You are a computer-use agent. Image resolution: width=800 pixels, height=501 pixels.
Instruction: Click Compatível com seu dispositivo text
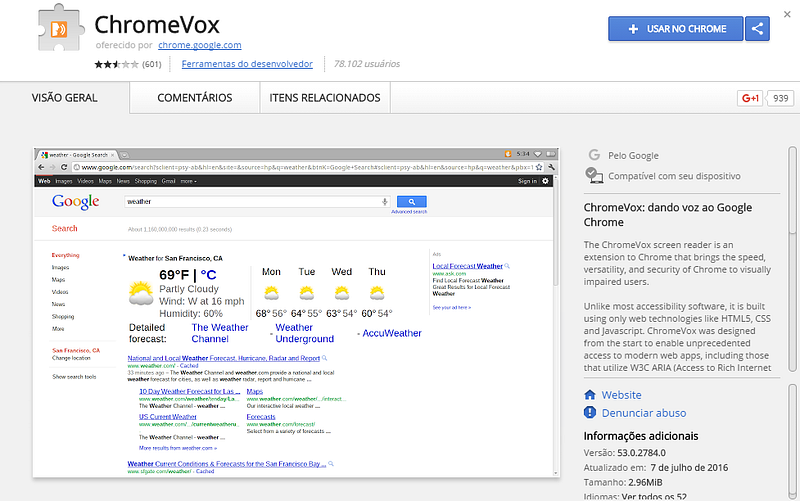coord(674,176)
